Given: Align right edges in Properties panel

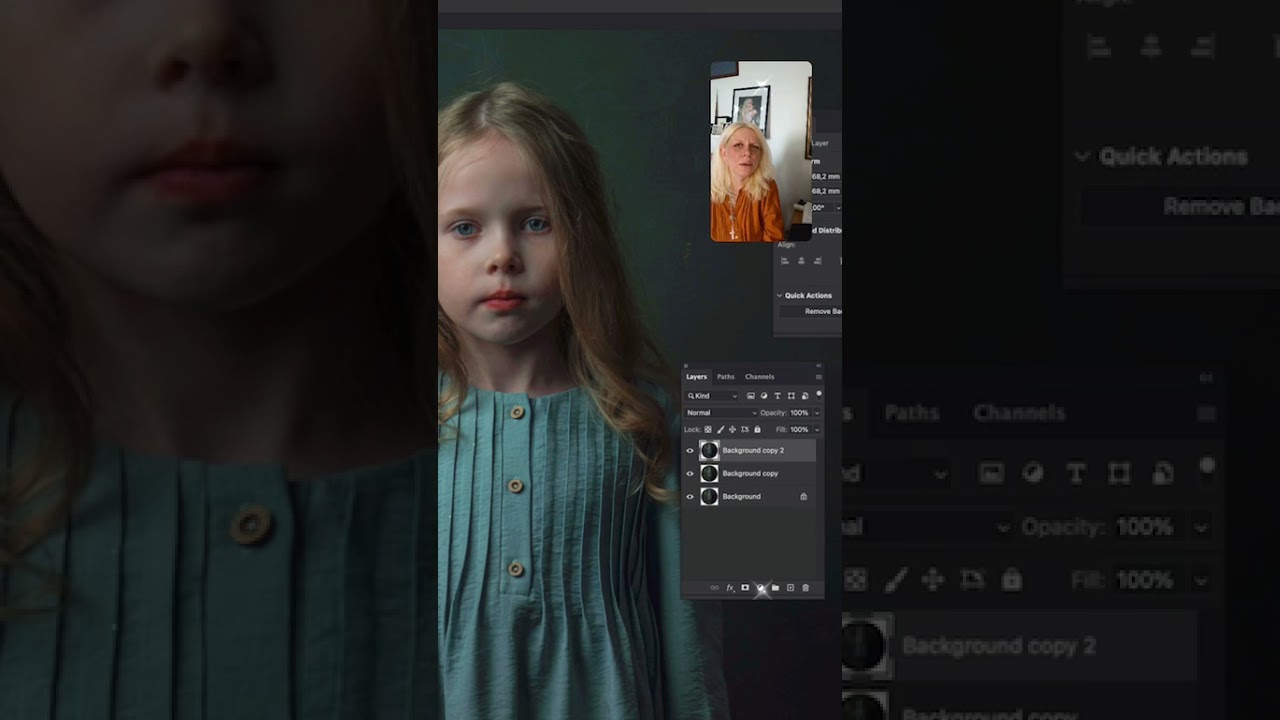Looking at the screenshot, I should click(818, 261).
